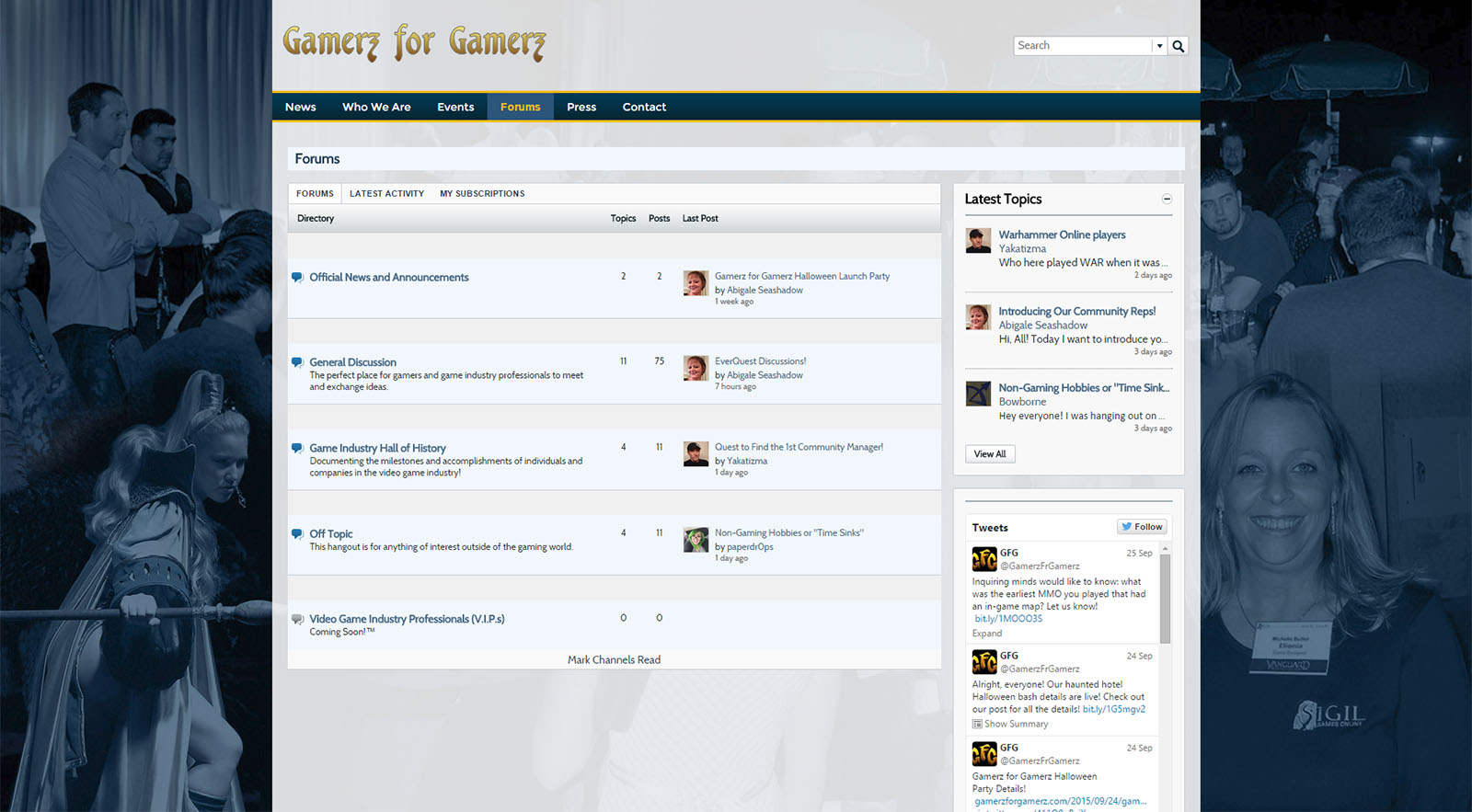Screen dimensions: 1472x812
Task: Collapse the Latest Topics panel
Action: pos(1167,199)
